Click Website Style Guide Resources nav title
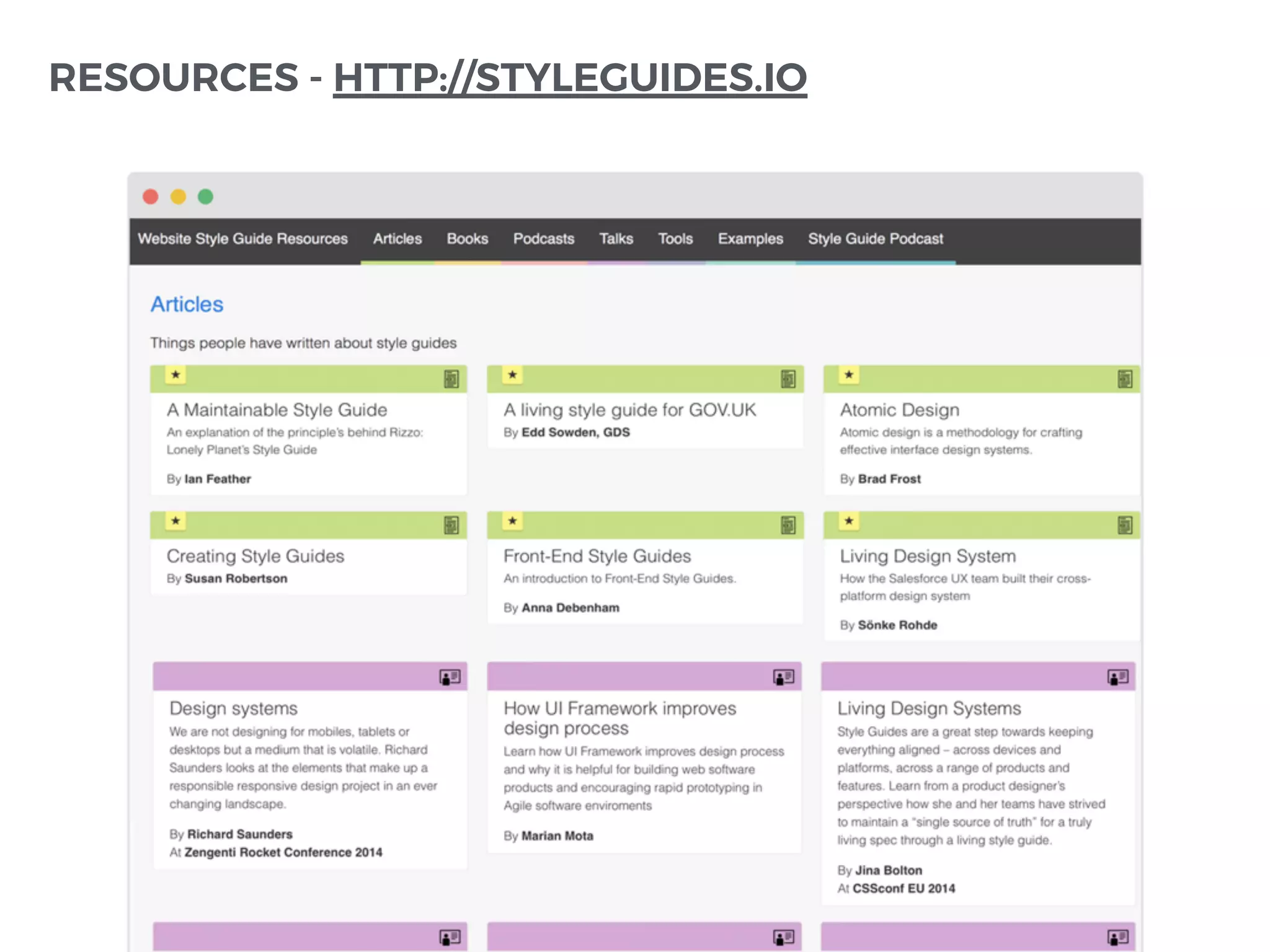This screenshot has width=1270, height=952. coord(242,239)
